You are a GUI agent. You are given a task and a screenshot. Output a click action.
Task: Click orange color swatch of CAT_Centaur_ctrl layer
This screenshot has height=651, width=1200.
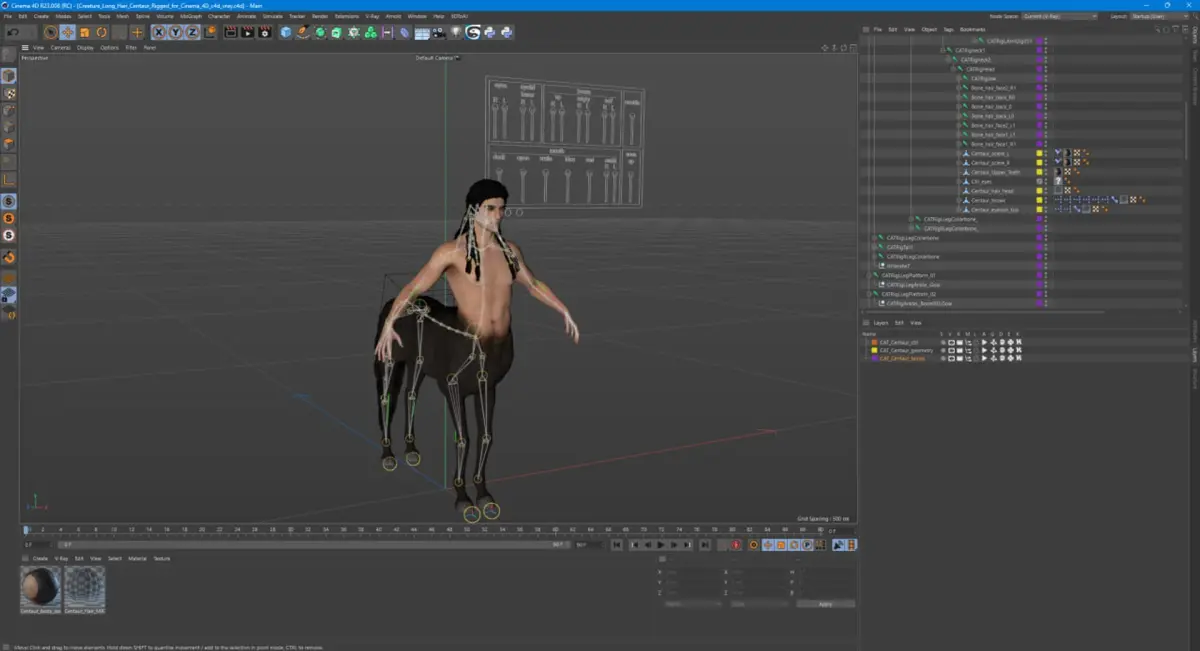[874, 342]
